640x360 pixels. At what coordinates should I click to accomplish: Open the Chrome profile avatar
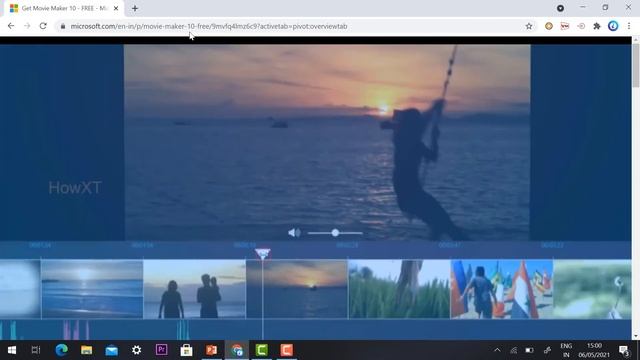click(613, 26)
